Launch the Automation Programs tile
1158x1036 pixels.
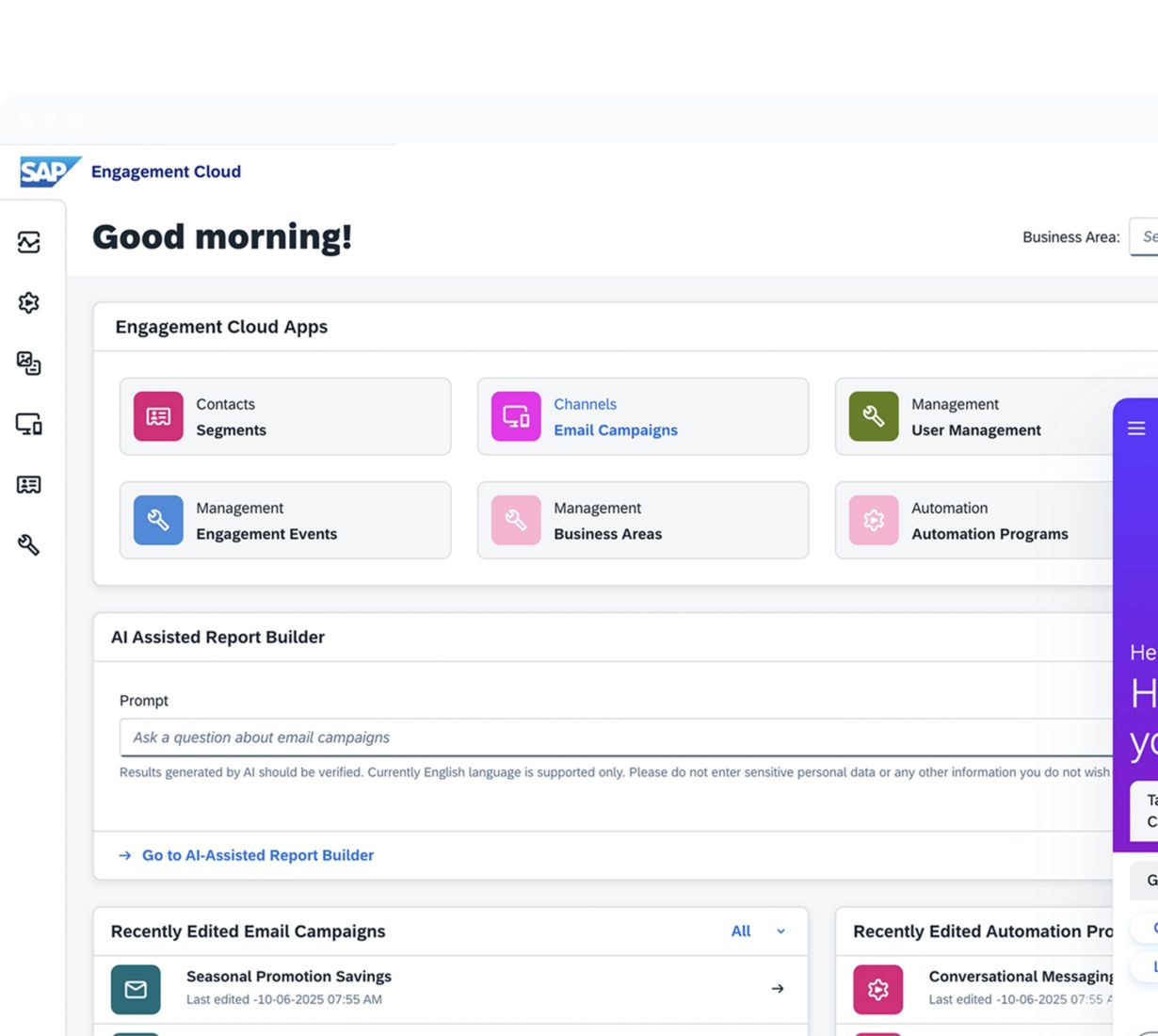point(974,521)
